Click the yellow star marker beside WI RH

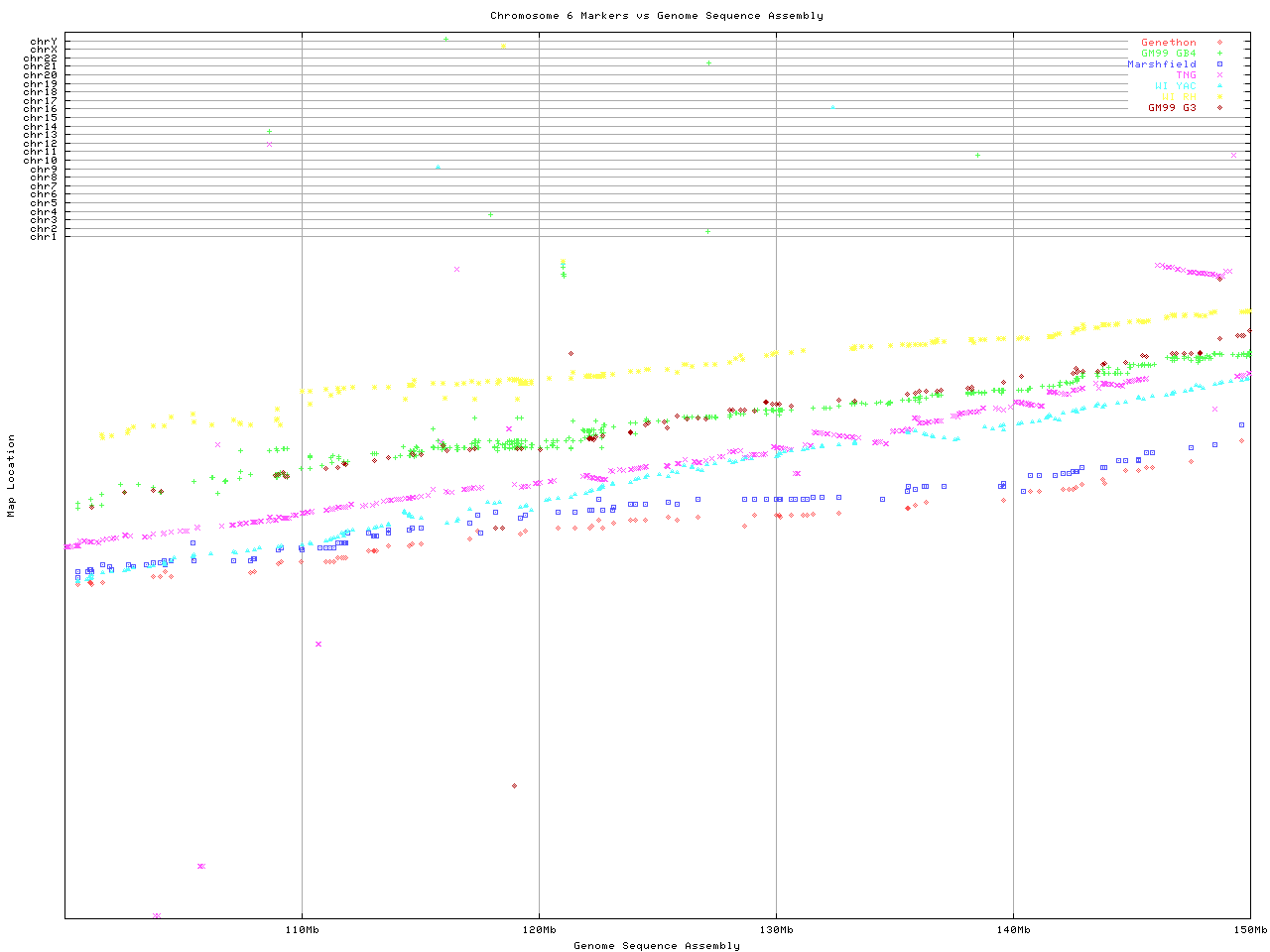click(x=1219, y=96)
